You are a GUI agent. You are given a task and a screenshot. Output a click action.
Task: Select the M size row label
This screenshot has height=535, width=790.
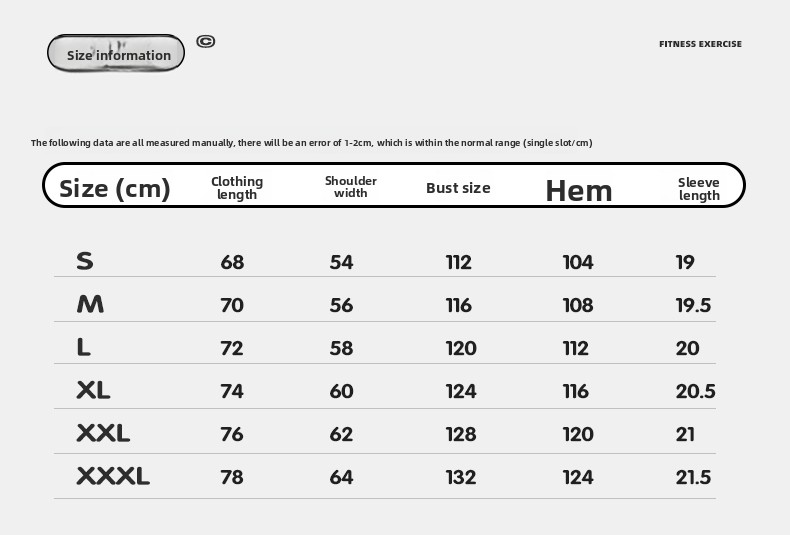click(90, 304)
